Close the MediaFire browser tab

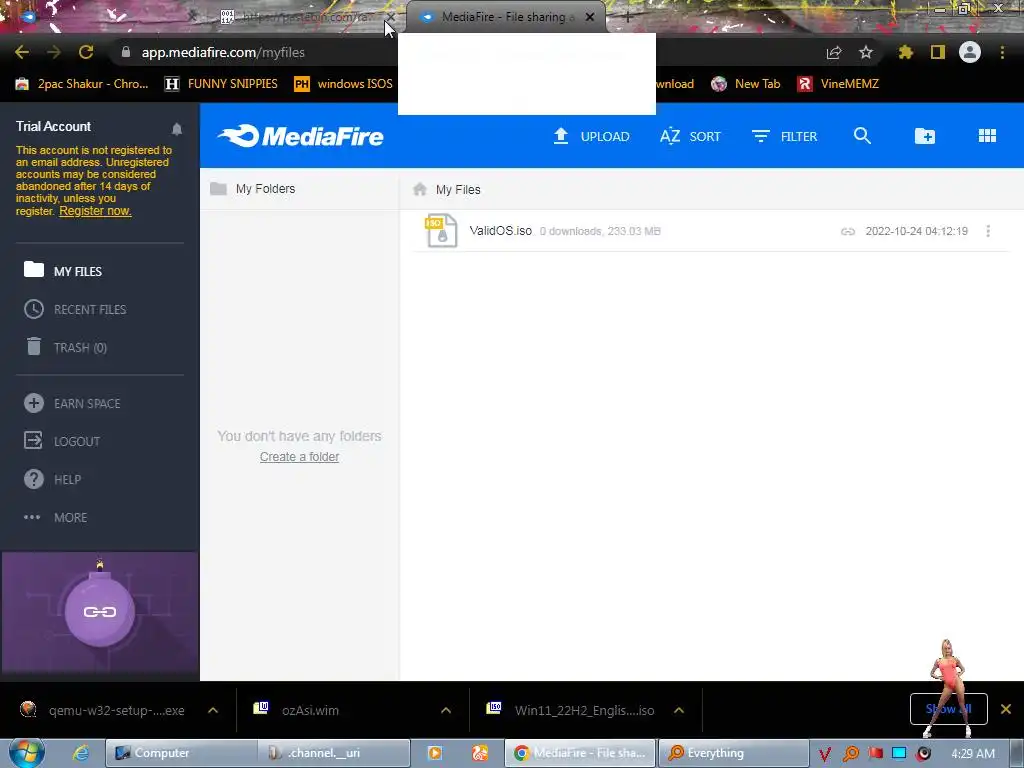tap(590, 17)
